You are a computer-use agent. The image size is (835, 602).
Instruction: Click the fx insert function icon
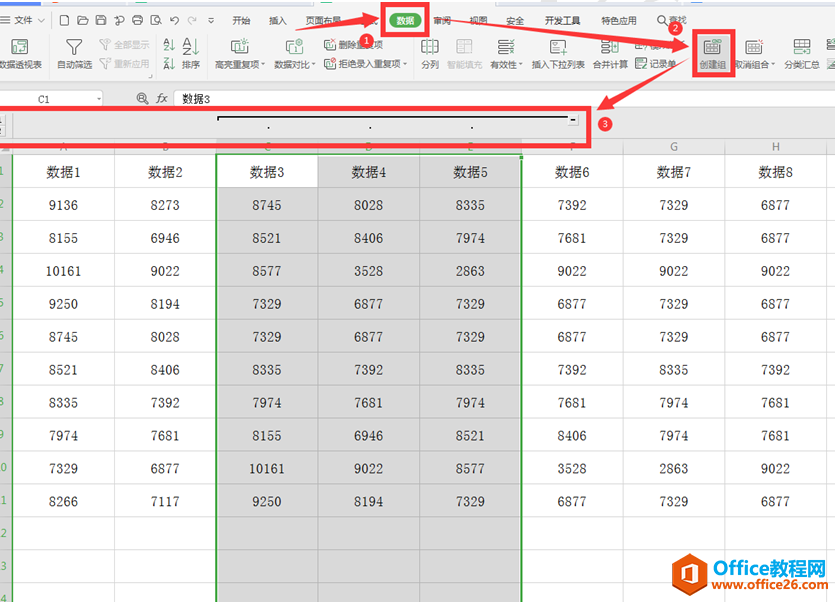[161, 99]
